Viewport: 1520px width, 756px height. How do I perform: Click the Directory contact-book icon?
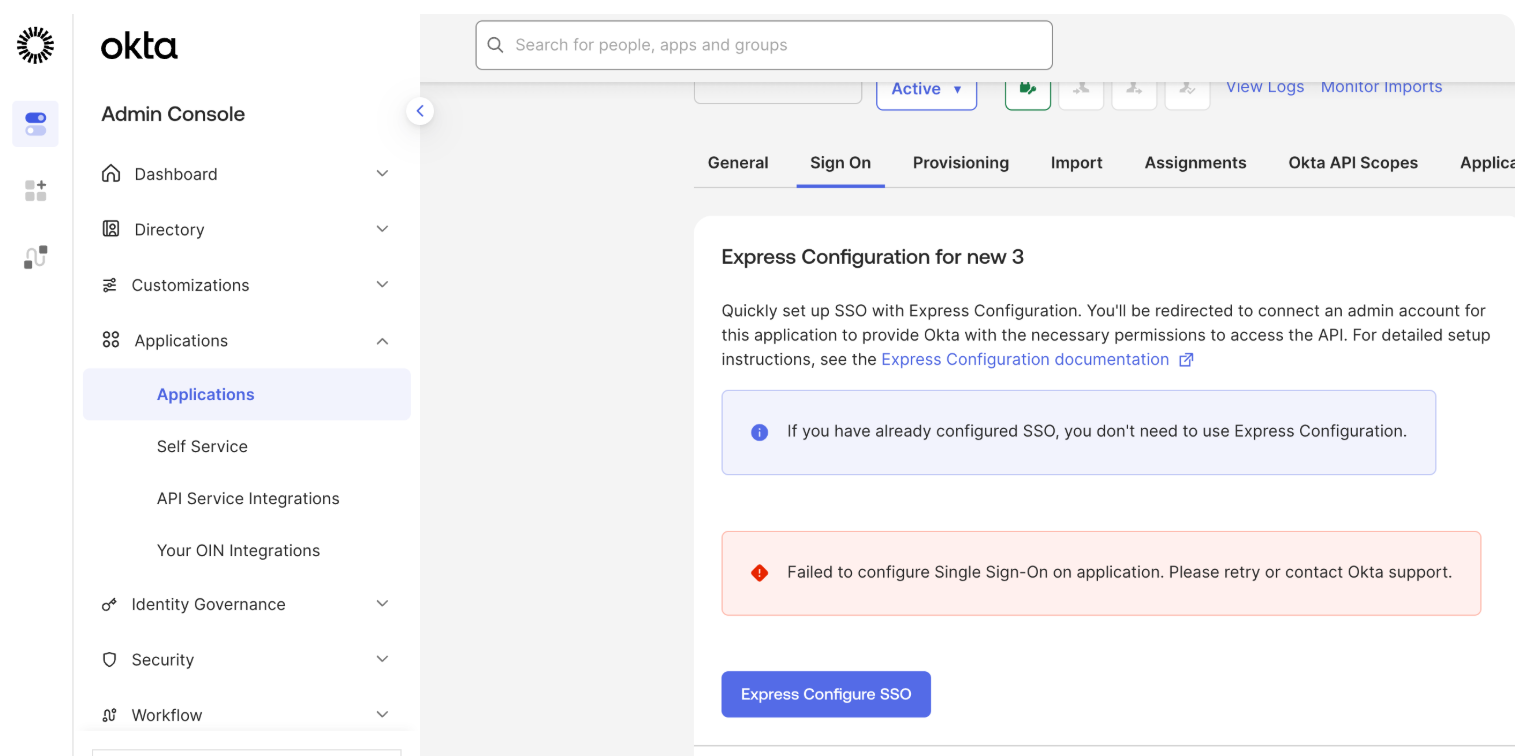coord(111,229)
